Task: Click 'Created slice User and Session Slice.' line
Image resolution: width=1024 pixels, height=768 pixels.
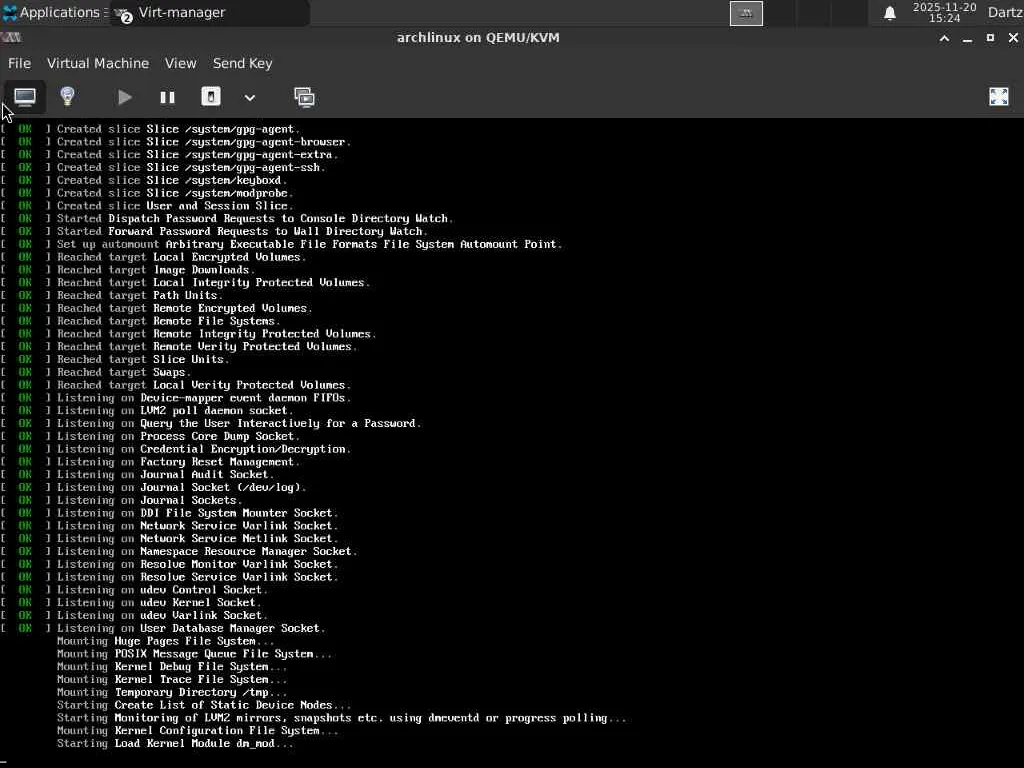Action: click(175, 206)
